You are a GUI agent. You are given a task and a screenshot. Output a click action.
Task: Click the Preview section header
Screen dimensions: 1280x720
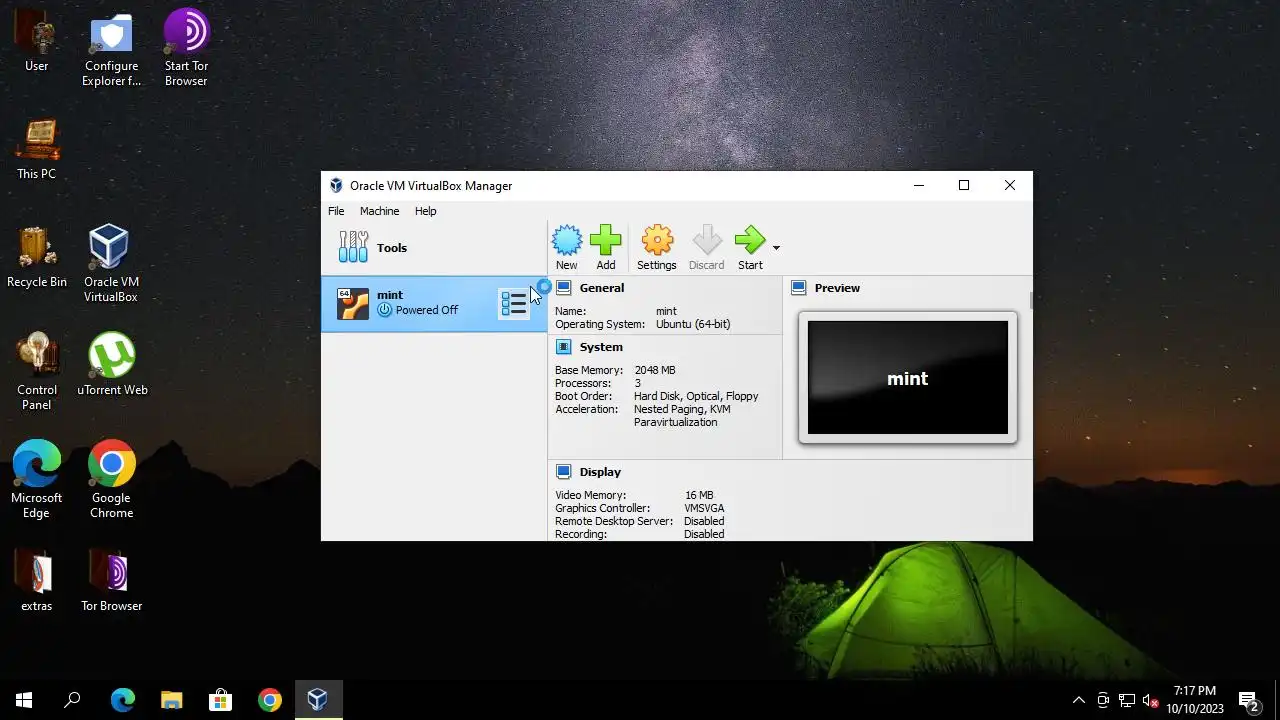[x=837, y=288]
